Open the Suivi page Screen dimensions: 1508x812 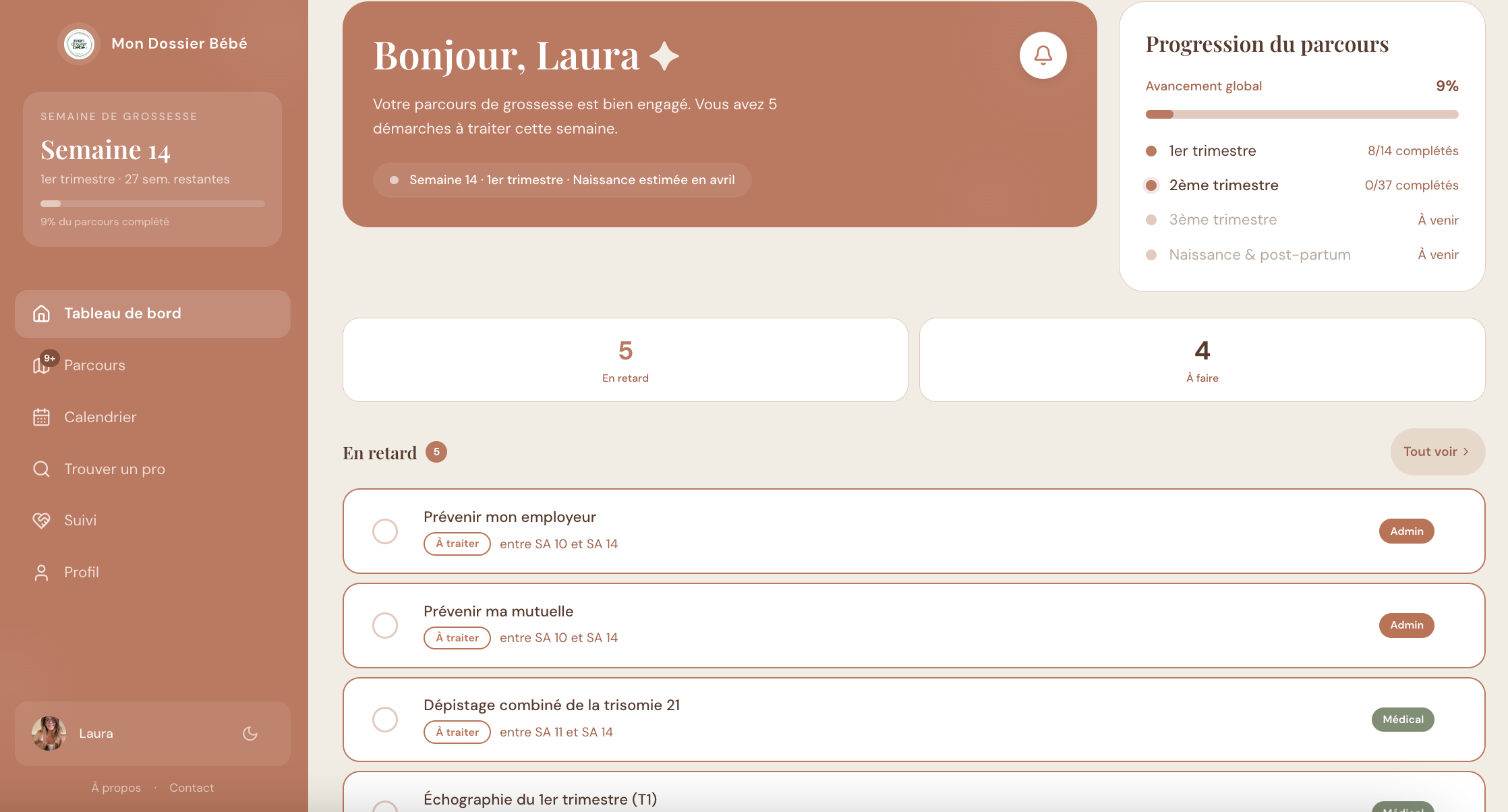tap(152, 521)
